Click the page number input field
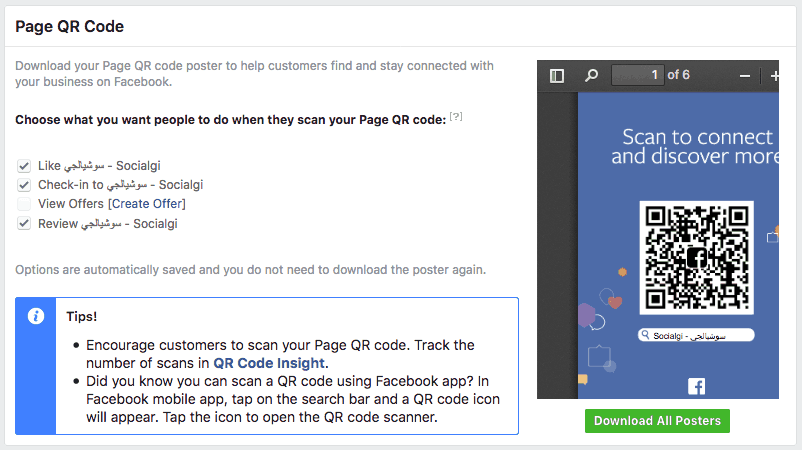This screenshot has width=802, height=450. 638,75
